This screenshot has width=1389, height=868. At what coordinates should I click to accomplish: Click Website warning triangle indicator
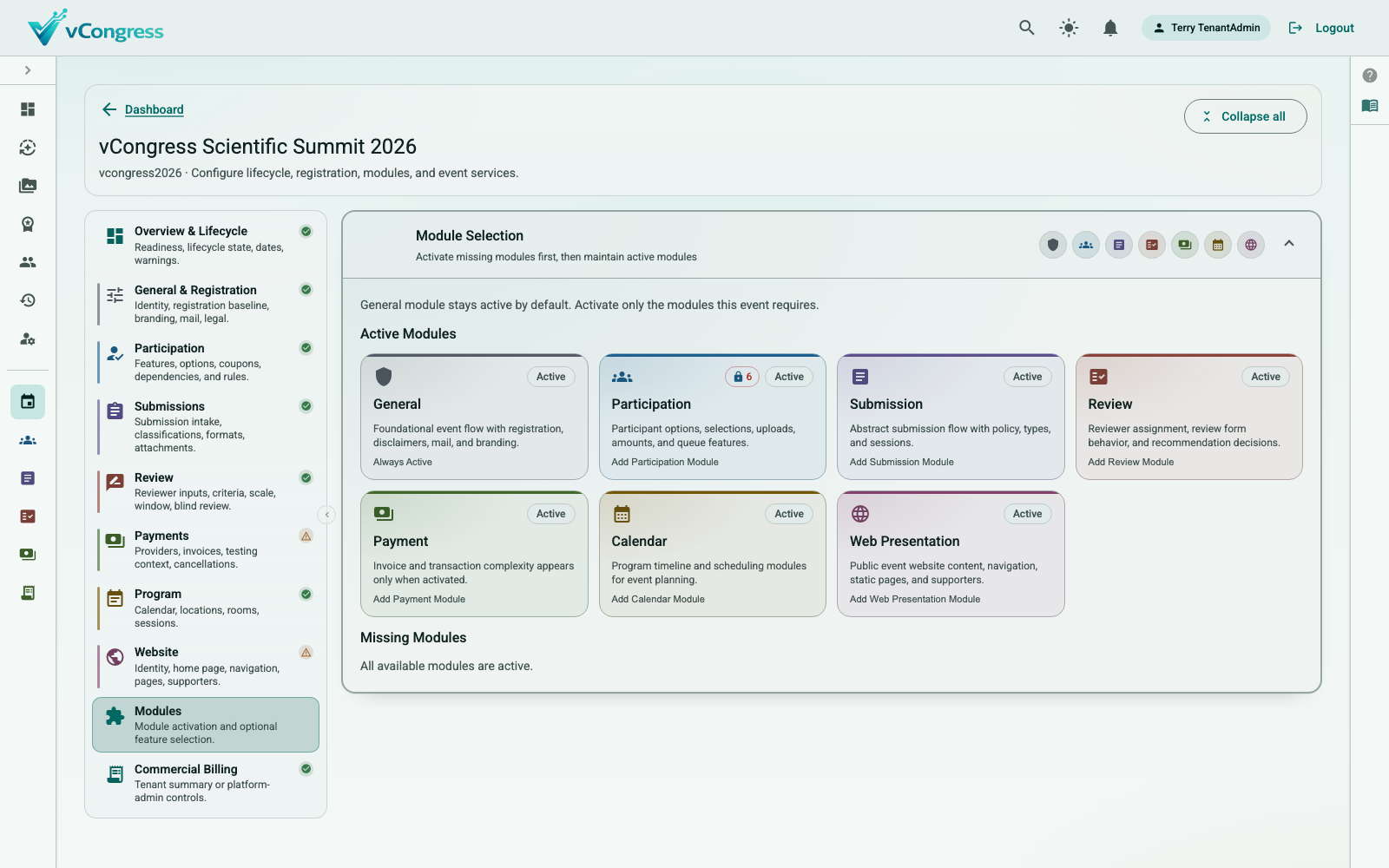(306, 652)
